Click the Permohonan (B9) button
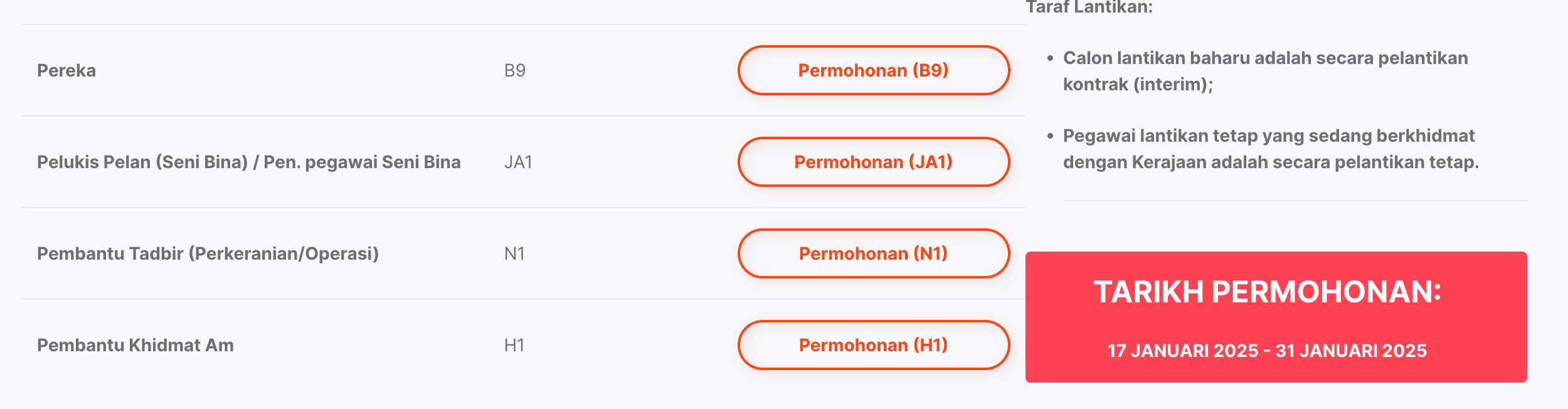 tap(873, 70)
